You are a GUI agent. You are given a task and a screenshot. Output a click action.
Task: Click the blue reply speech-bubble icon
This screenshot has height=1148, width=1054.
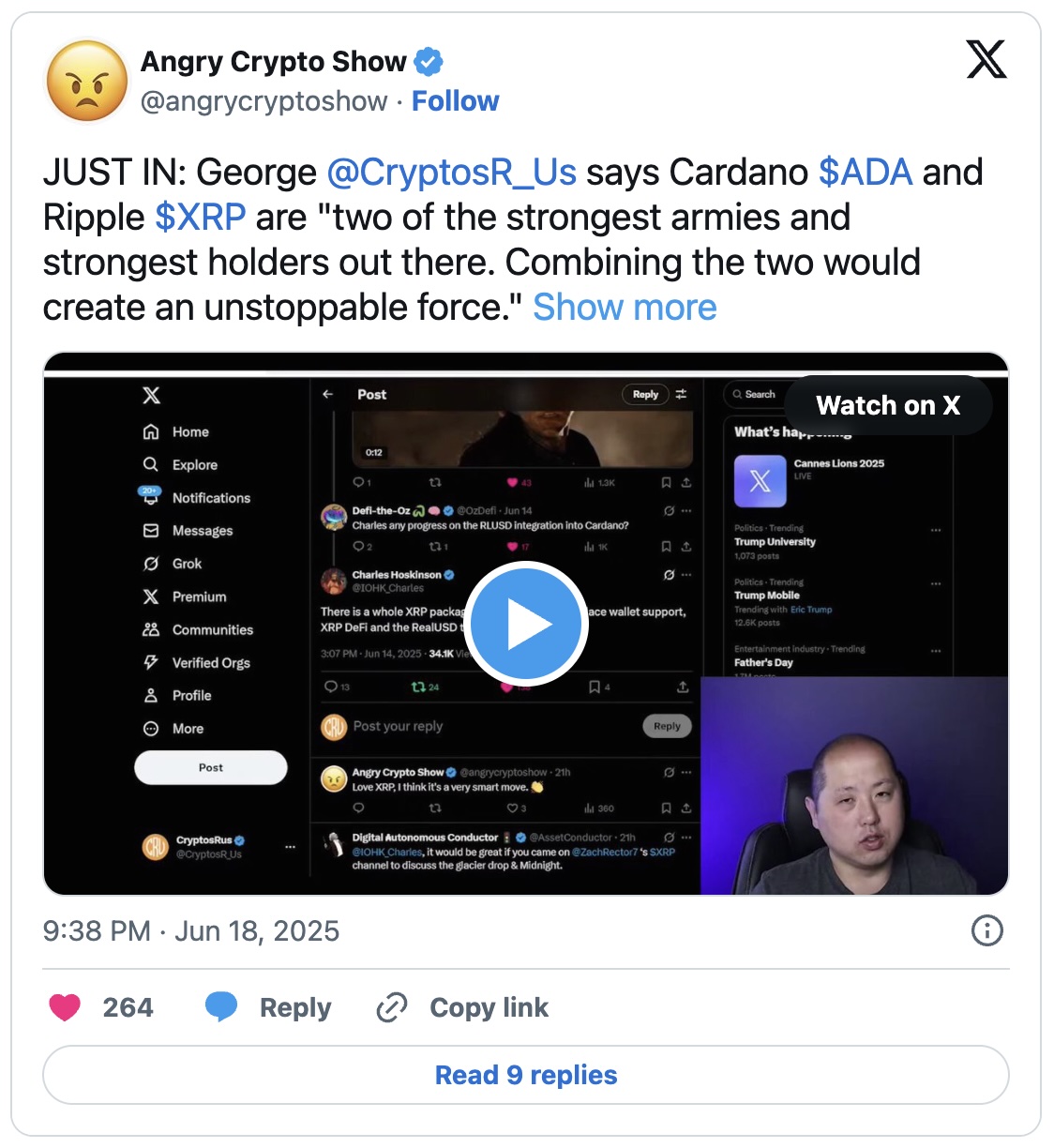221,1007
